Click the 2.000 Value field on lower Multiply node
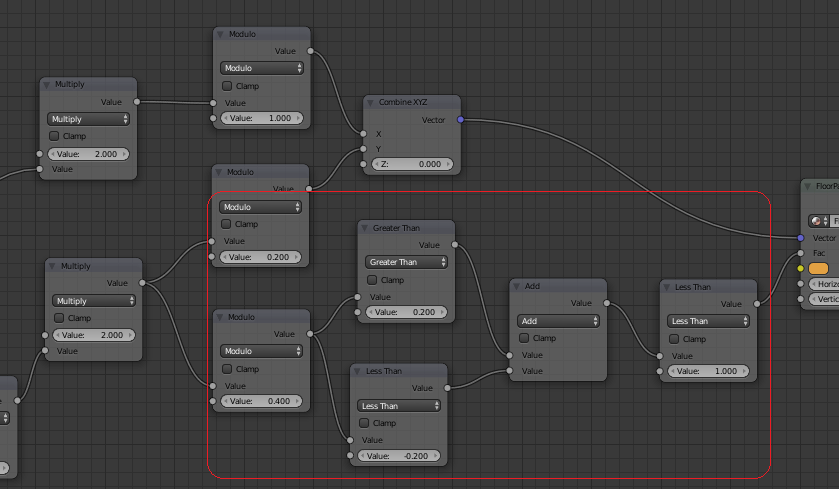The width and height of the screenshot is (839, 489). 94,335
